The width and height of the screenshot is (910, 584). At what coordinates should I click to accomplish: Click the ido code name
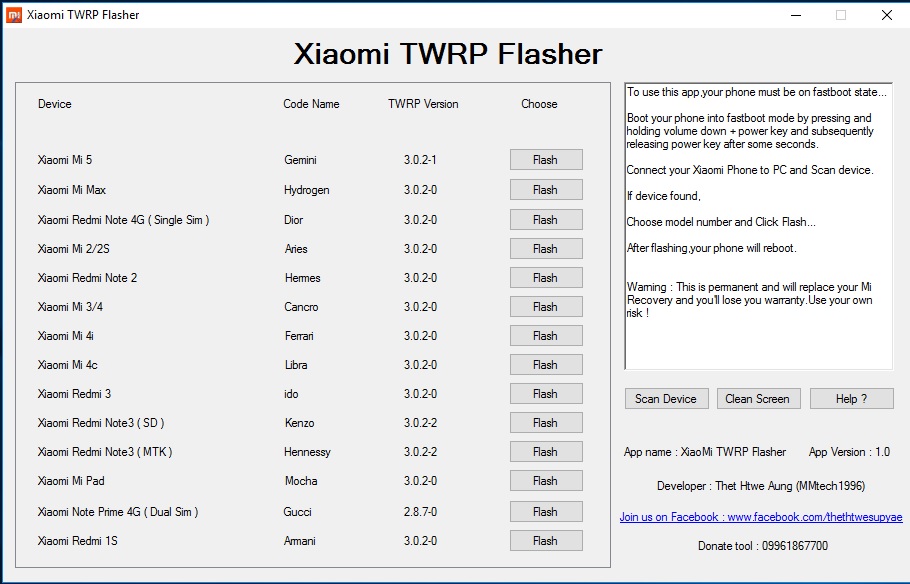pos(291,394)
